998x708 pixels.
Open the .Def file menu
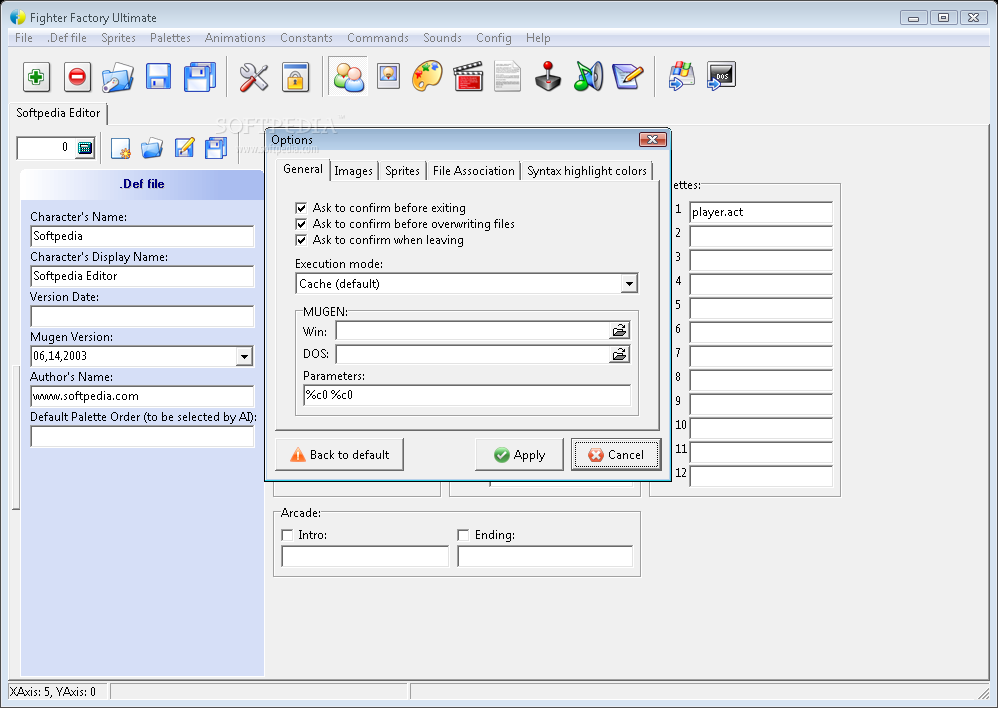(67, 38)
